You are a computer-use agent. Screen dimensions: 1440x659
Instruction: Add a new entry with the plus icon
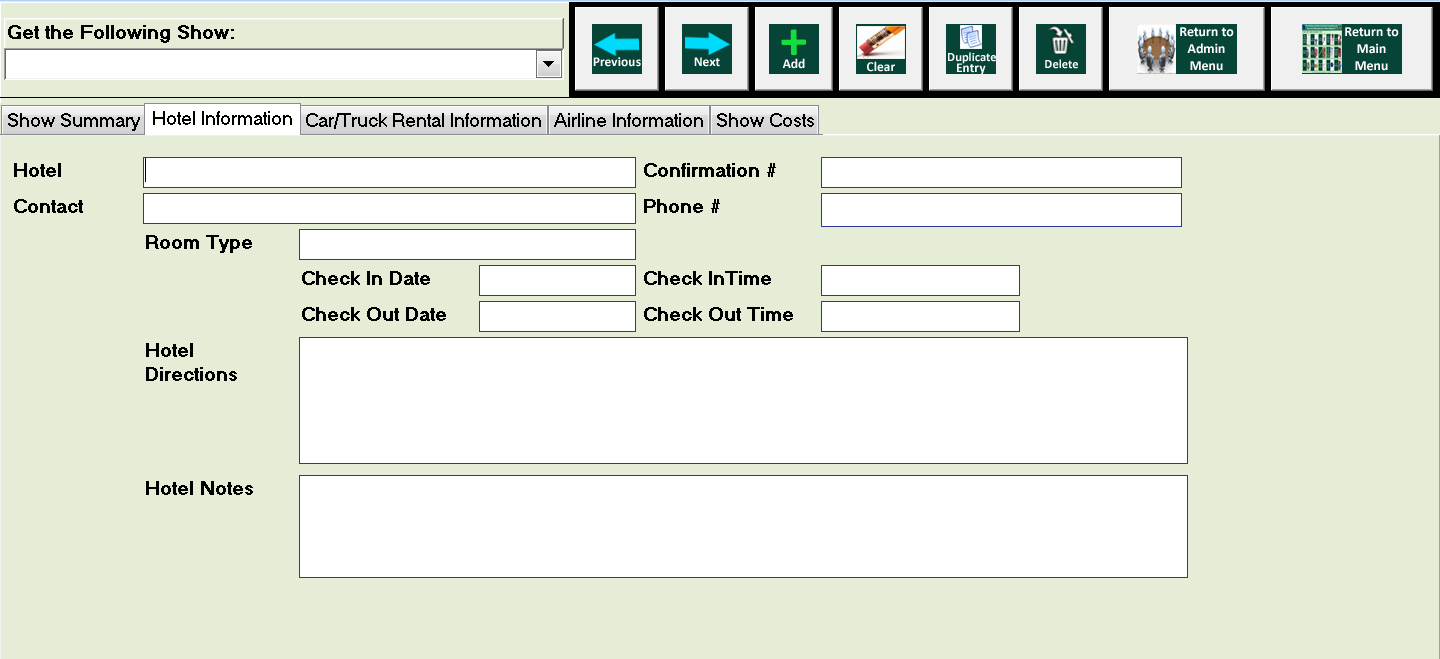point(794,49)
